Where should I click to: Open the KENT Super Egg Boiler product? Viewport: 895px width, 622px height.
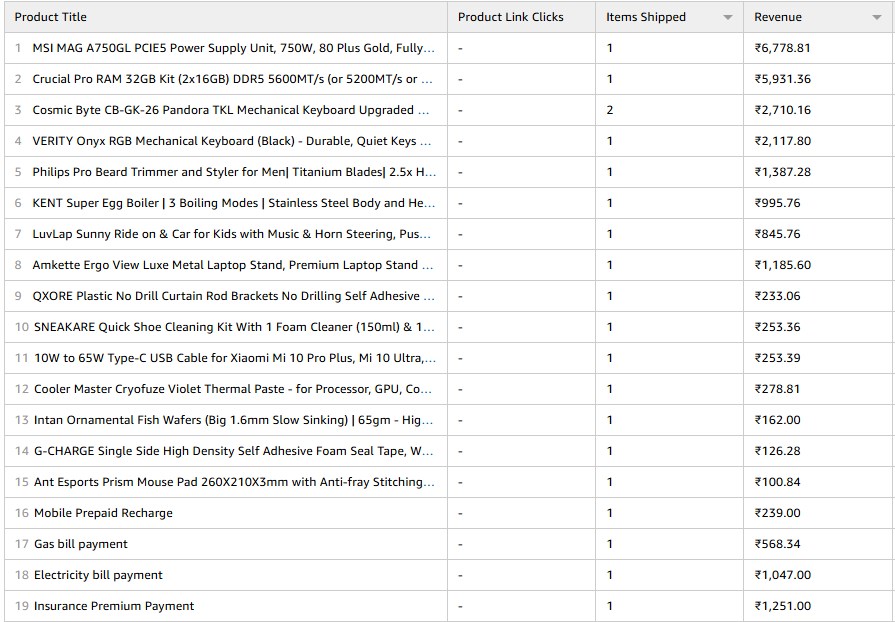[x=233, y=203]
